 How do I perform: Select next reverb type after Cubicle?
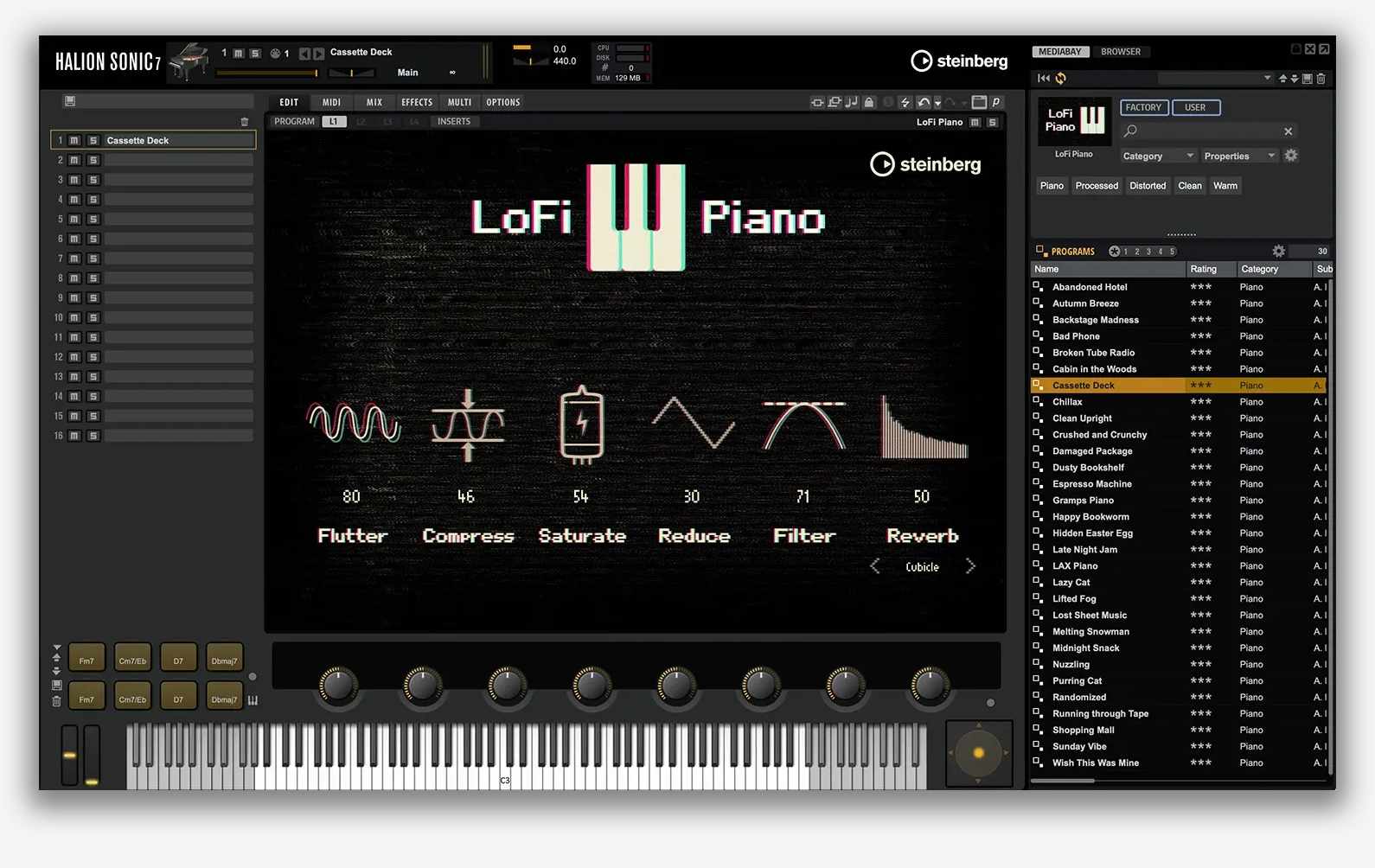click(x=970, y=566)
